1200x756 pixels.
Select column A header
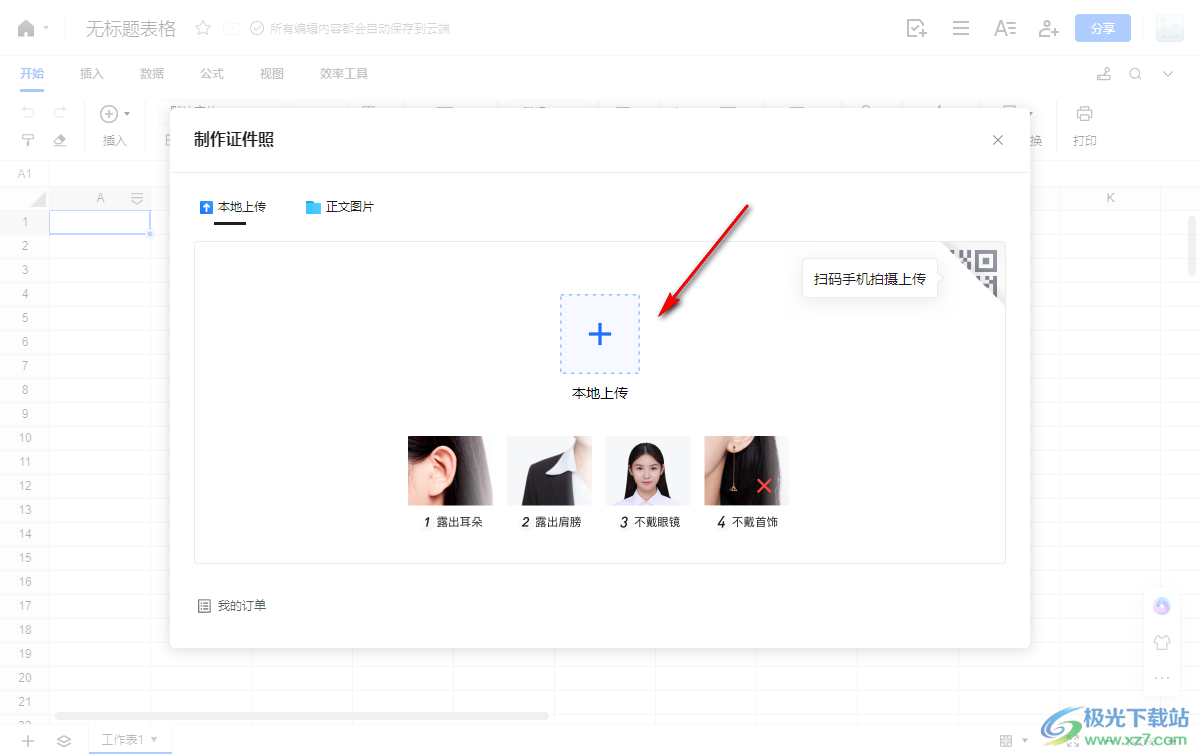click(100, 198)
